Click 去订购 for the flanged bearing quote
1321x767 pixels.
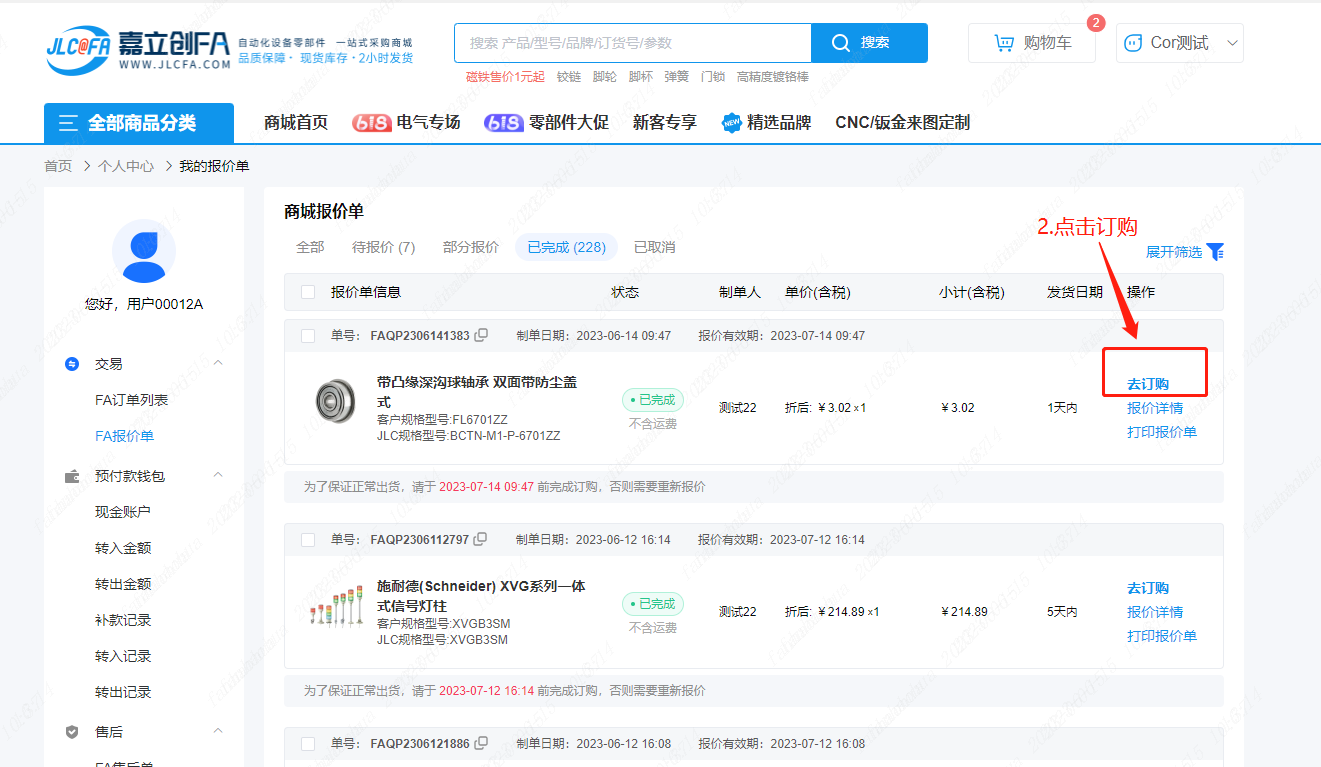[x=1148, y=384]
